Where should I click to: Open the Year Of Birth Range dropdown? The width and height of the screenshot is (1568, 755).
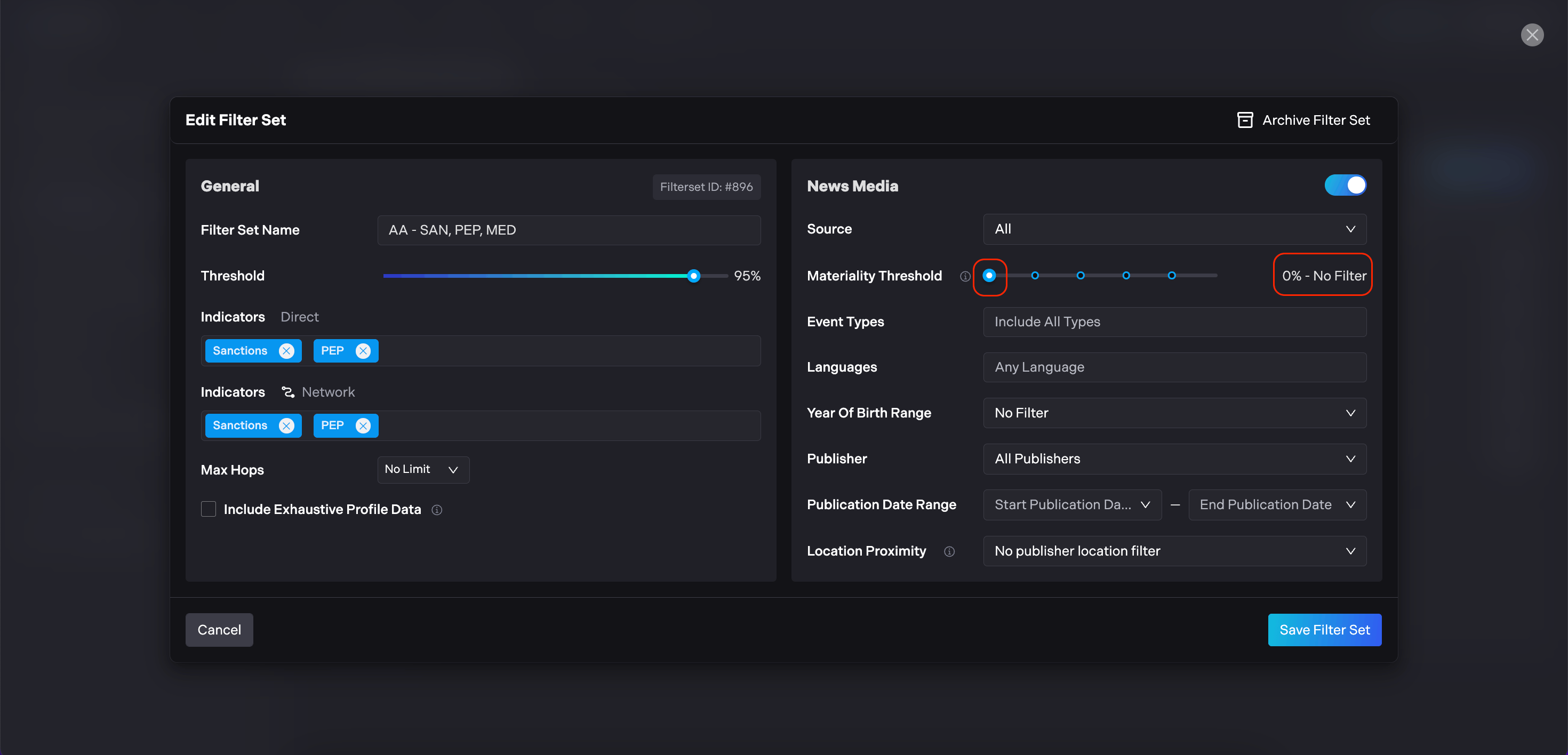(1174, 413)
